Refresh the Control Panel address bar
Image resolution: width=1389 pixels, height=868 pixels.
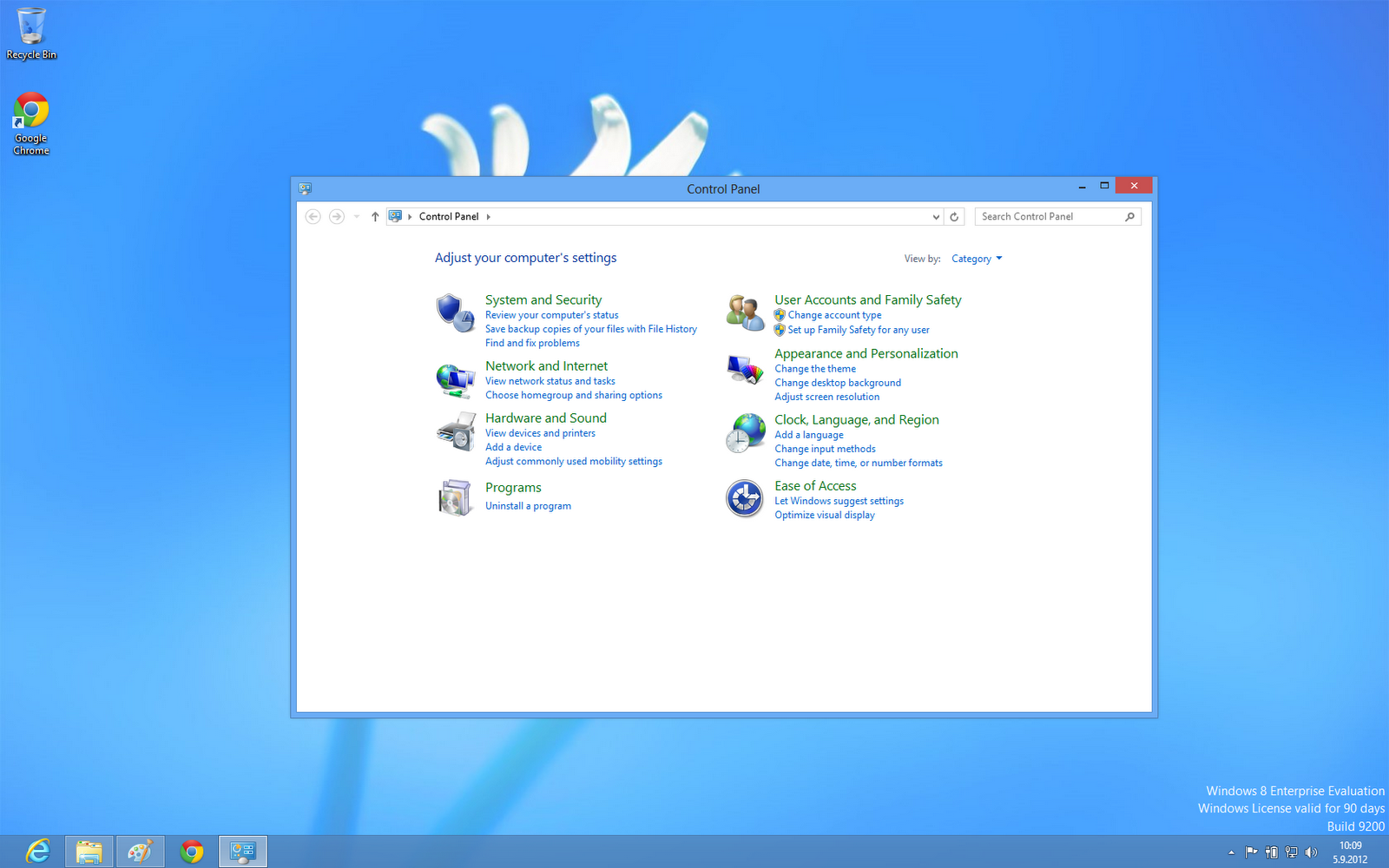pyautogui.click(x=954, y=217)
